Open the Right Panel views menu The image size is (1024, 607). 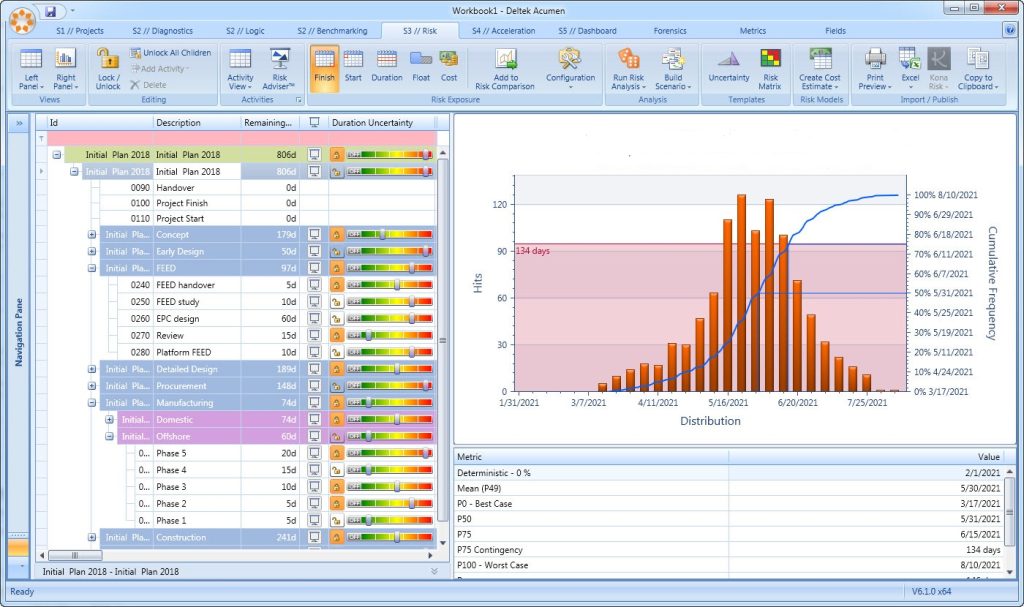tap(65, 69)
